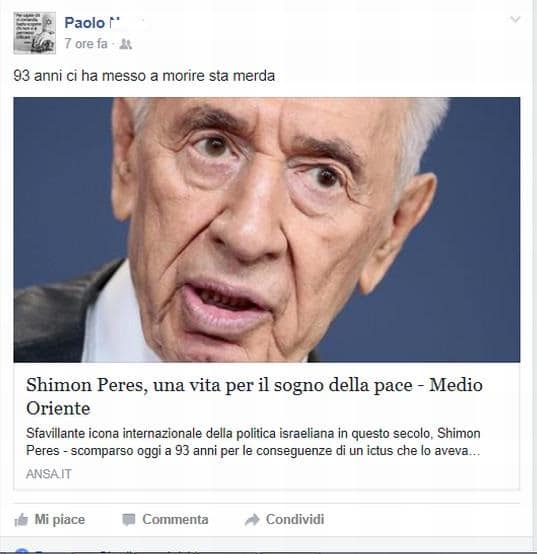Click the thumbs-up icon beside Mi piace
537x554 pixels.
coord(21,520)
